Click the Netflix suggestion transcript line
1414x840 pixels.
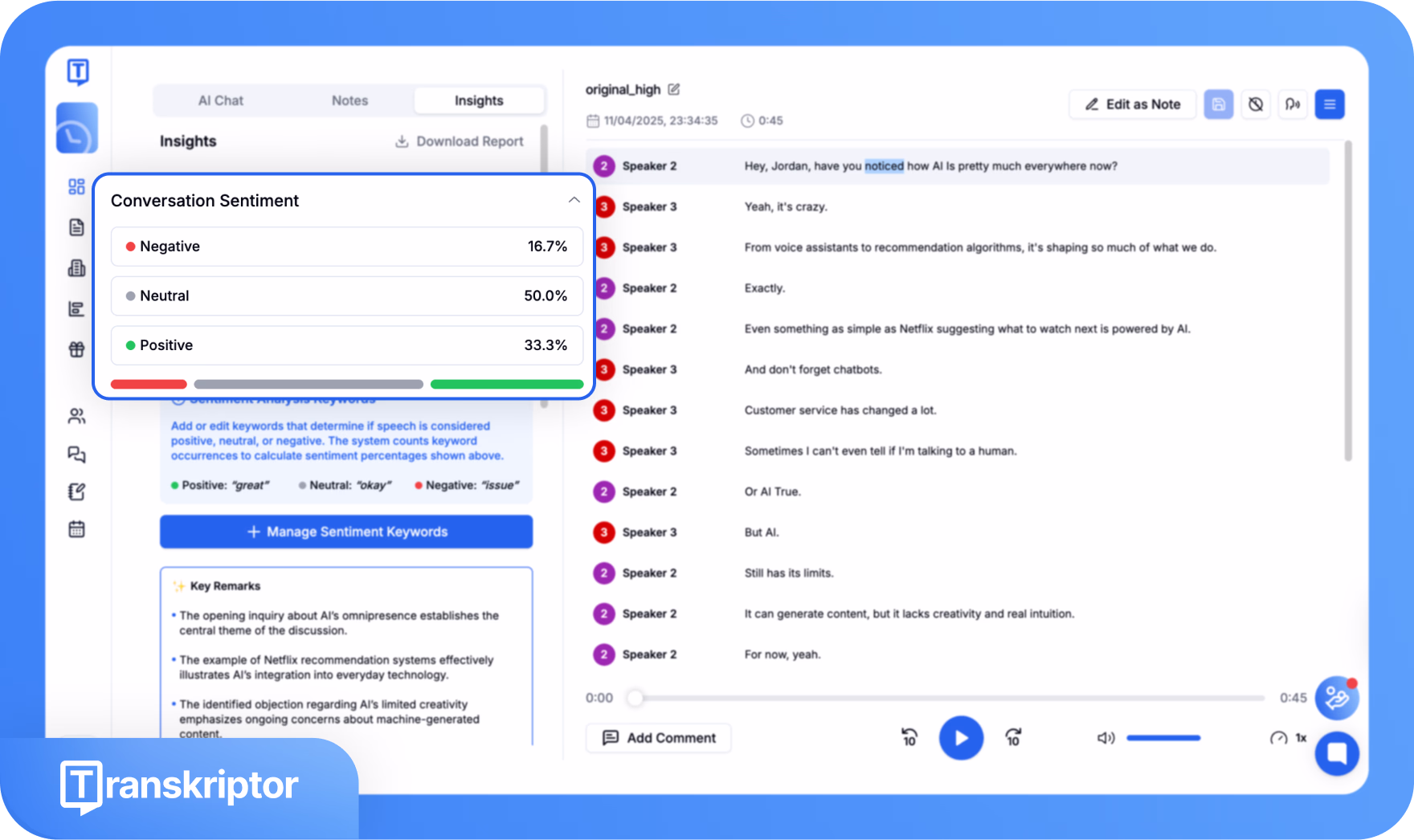click(967, 328)
